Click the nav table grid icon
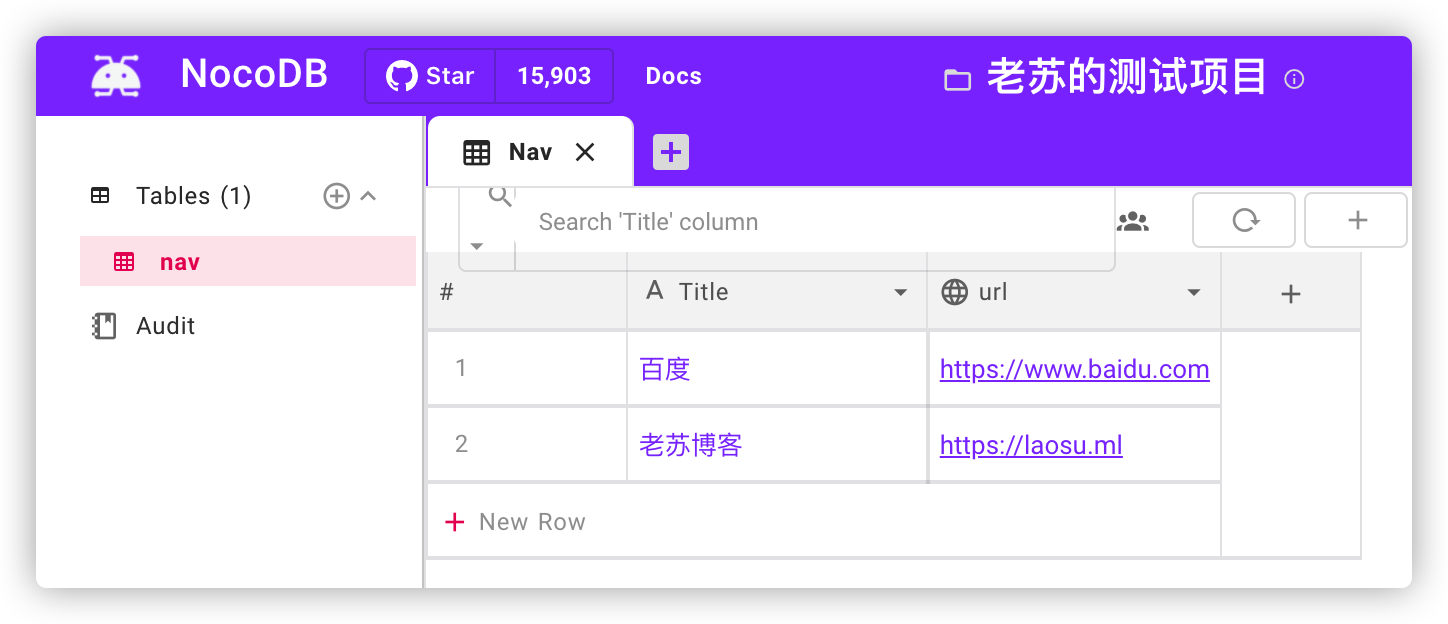This screenshot has width=1448, height=624. (x=124, y=262)
